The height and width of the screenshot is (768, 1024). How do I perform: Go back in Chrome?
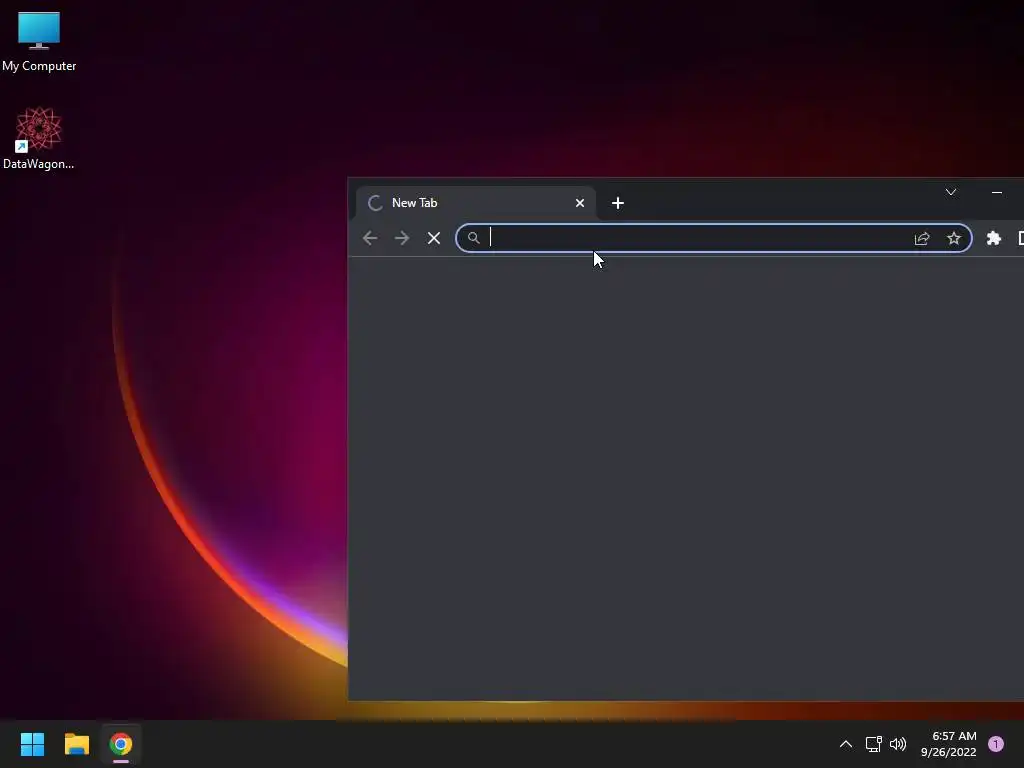(x=370, y=238)
